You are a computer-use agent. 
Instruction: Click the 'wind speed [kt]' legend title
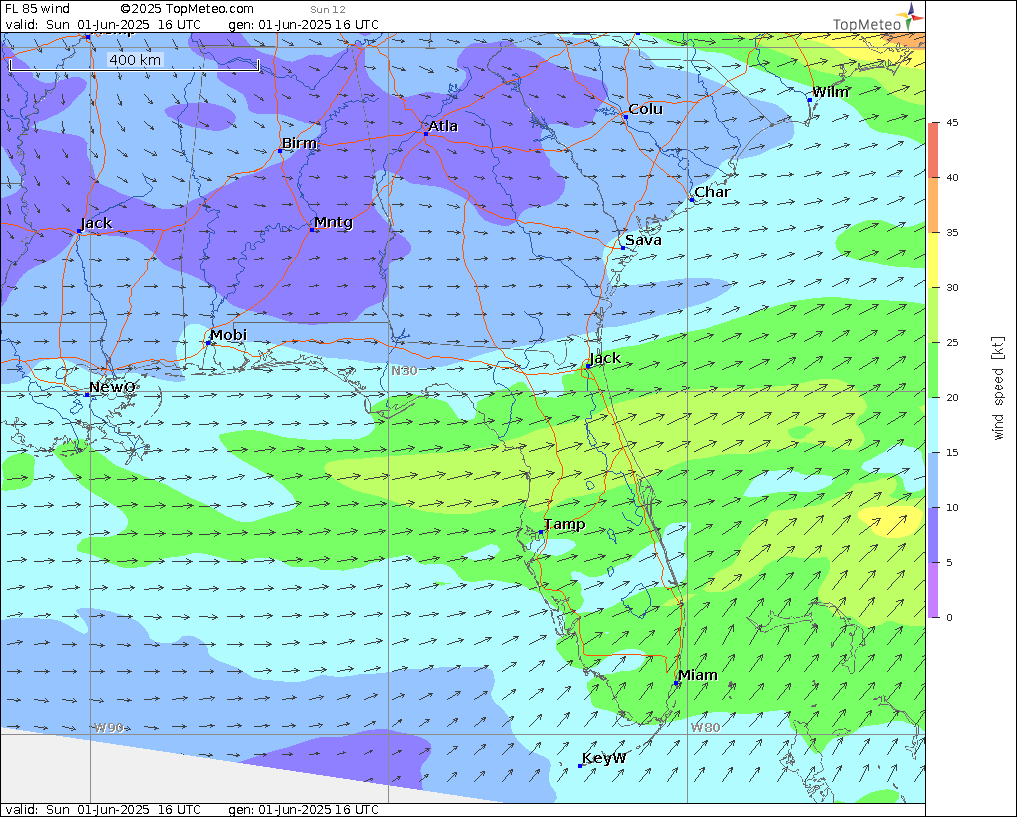998,388
